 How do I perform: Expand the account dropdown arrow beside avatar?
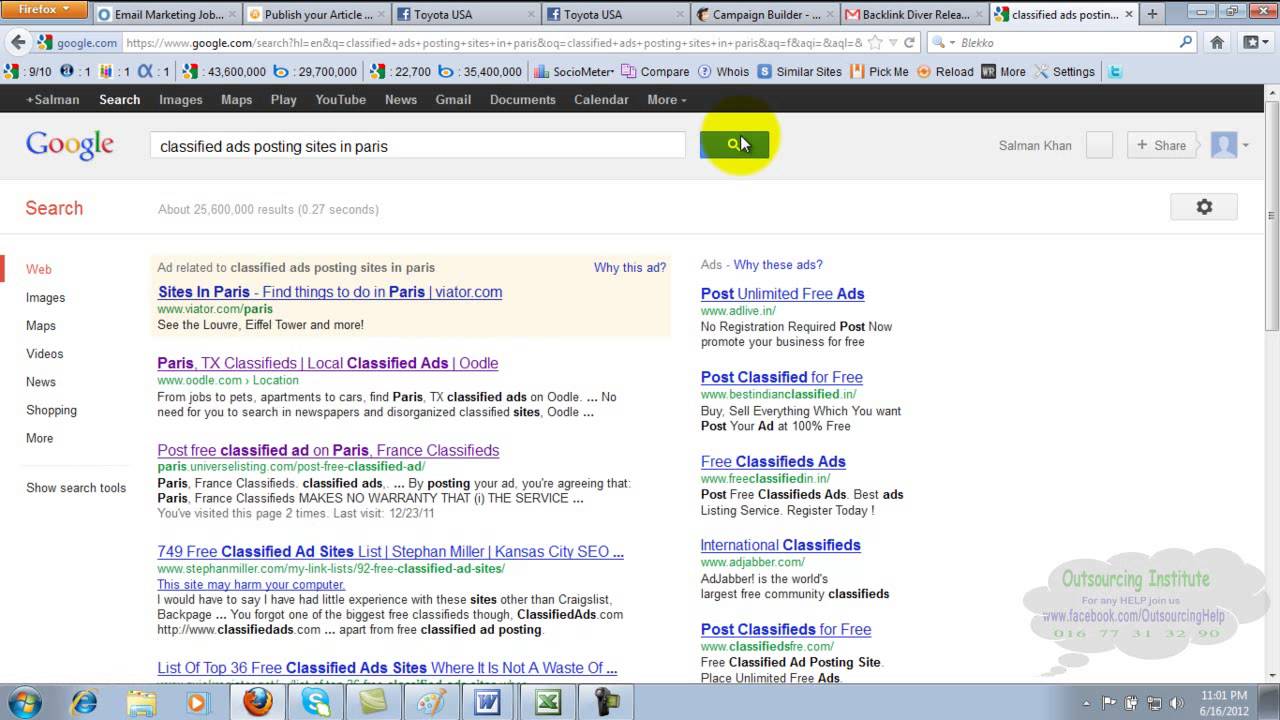pos(1245,146)
